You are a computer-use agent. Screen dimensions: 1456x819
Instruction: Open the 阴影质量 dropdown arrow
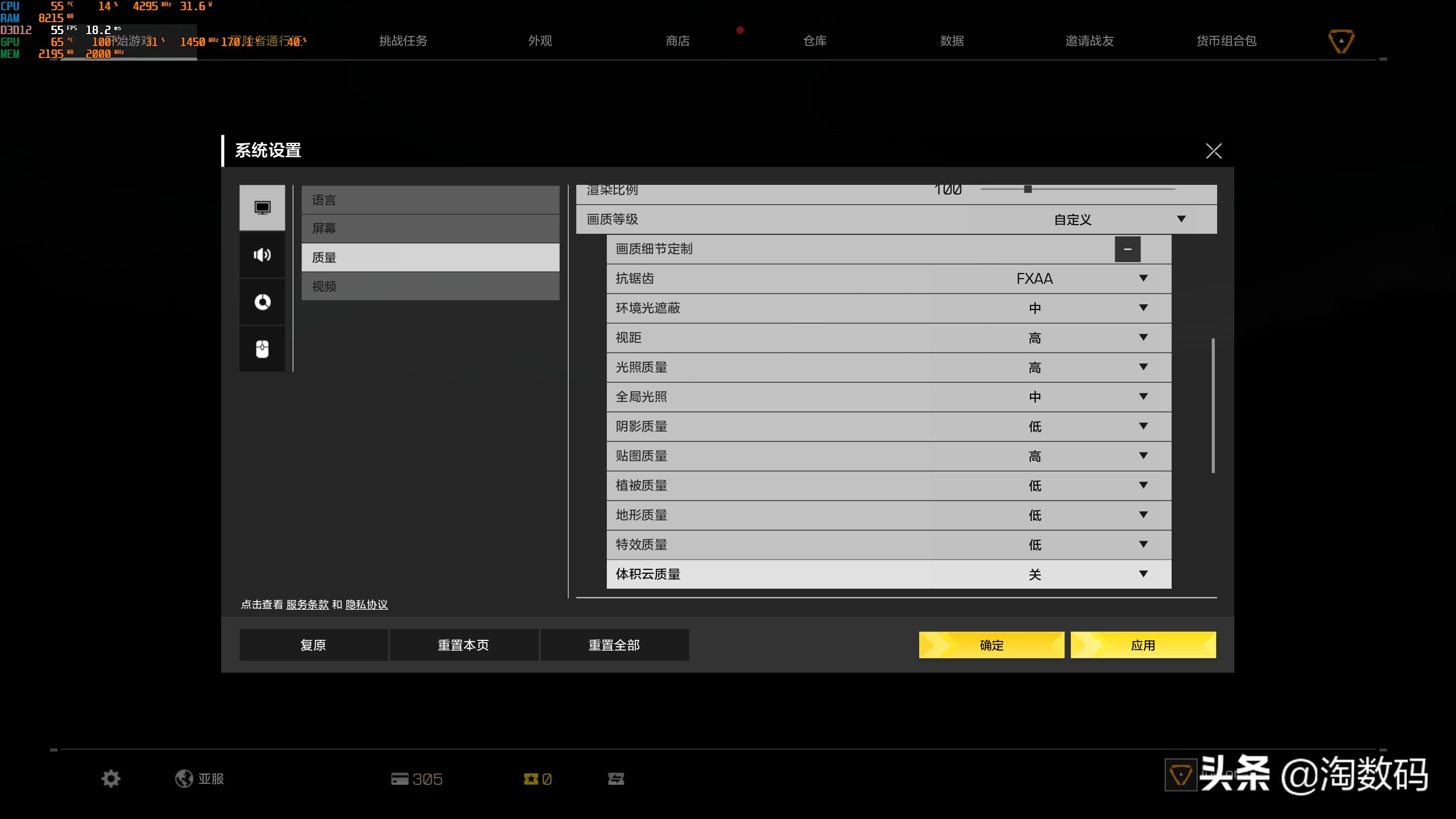point(1143,426)
